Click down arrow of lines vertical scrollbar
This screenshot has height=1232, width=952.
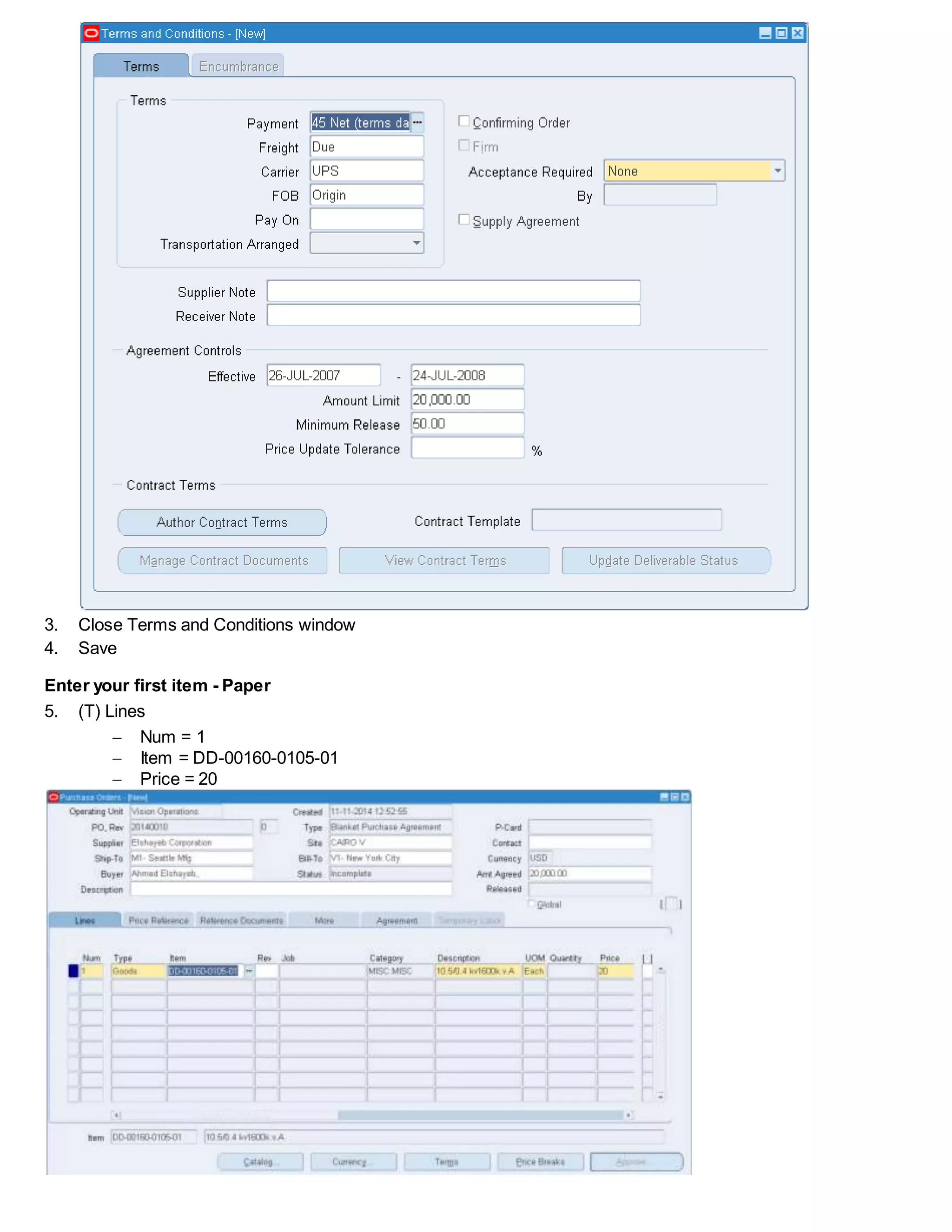pos(661,1097)
